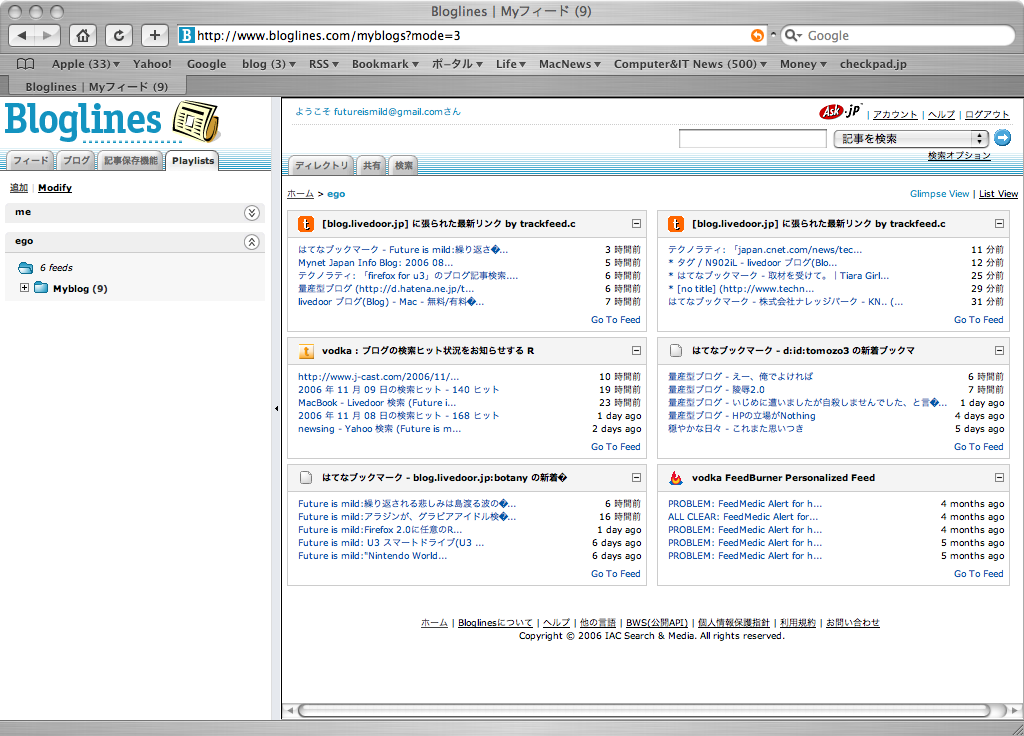Expand the 'me' playlist section

(x=251, y=213)
